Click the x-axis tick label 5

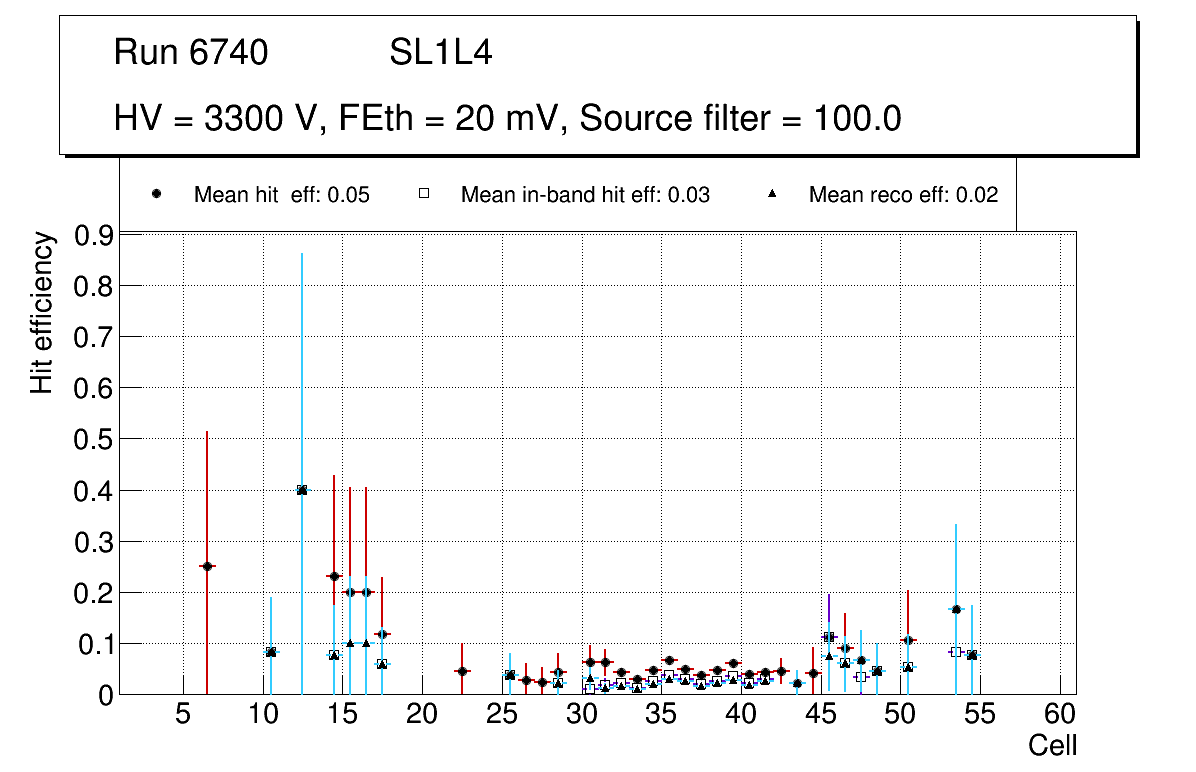point(183,716)
